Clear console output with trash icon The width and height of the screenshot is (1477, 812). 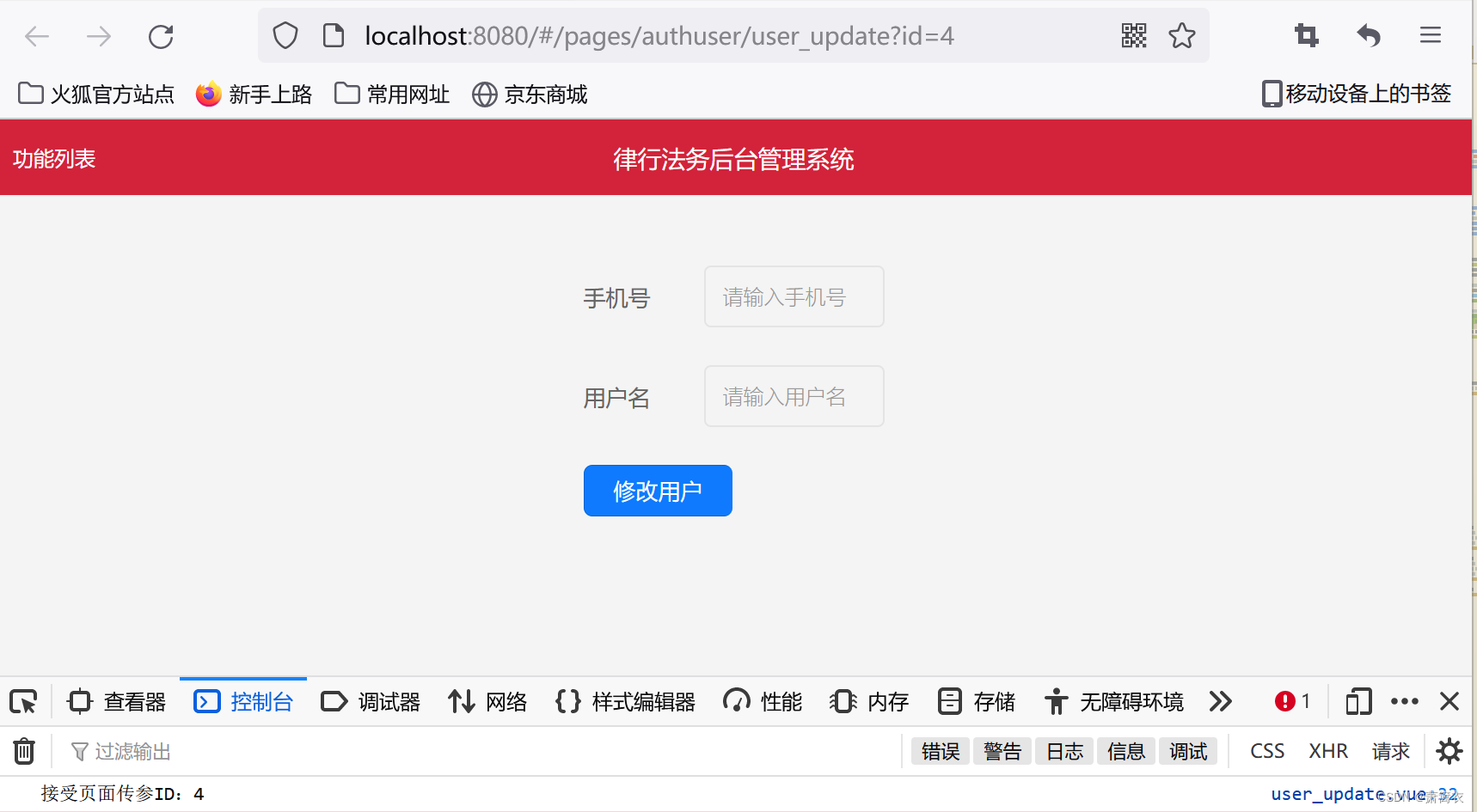(24, 752)
